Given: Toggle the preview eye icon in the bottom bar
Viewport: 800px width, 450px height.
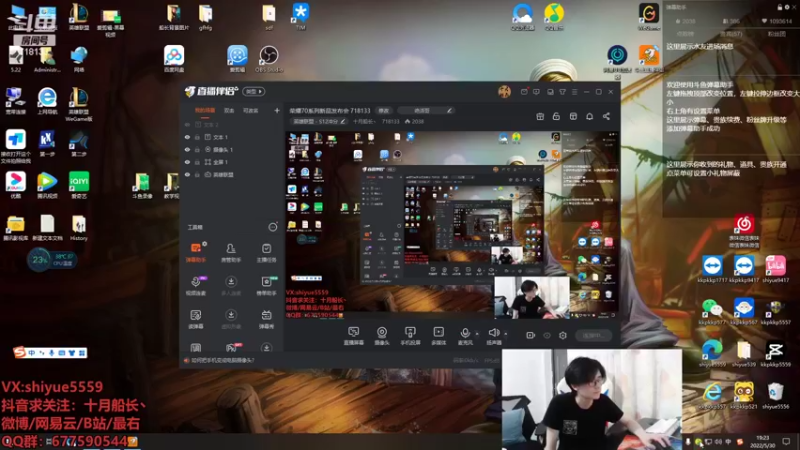Looking at the screenshot, I should 547,335.
